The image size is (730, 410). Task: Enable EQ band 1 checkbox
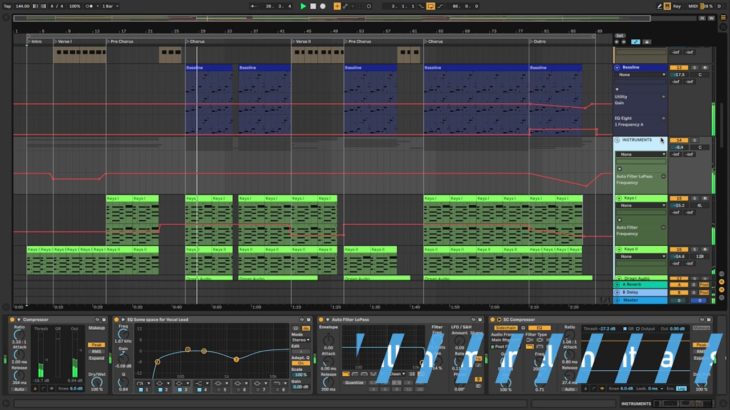[x=141, y=390]
